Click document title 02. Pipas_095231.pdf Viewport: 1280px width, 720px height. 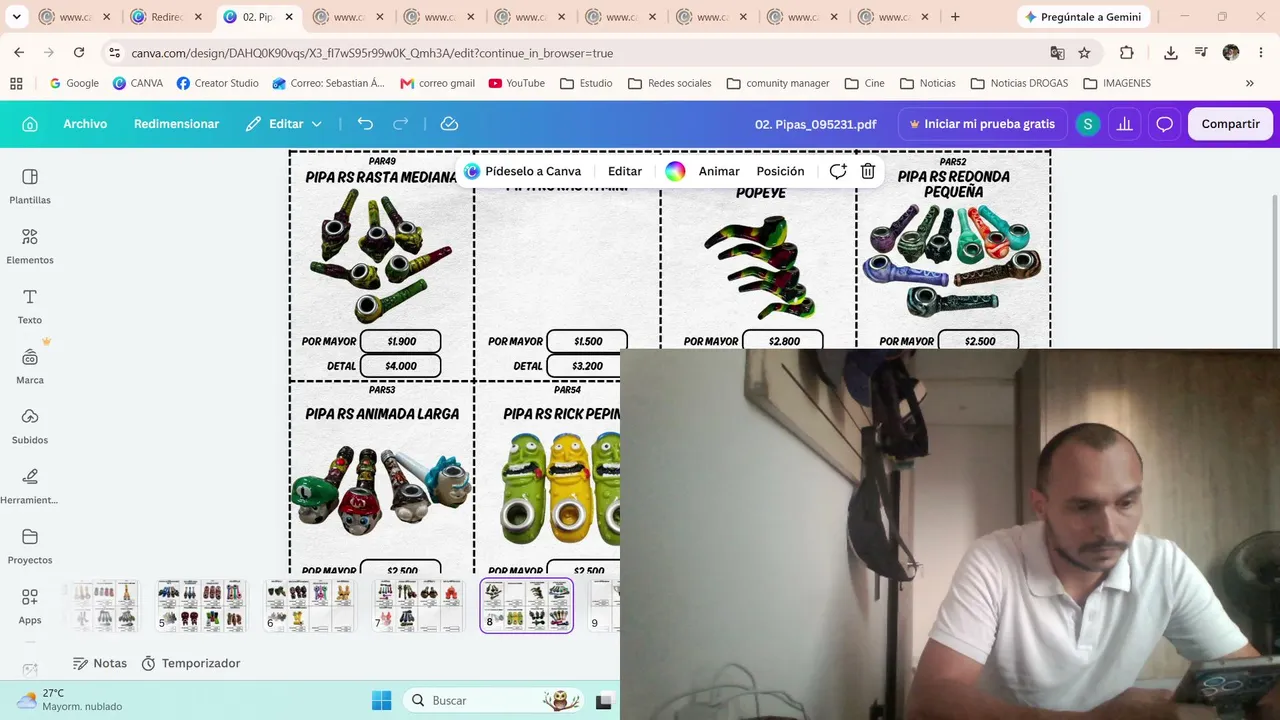point(815,124)
